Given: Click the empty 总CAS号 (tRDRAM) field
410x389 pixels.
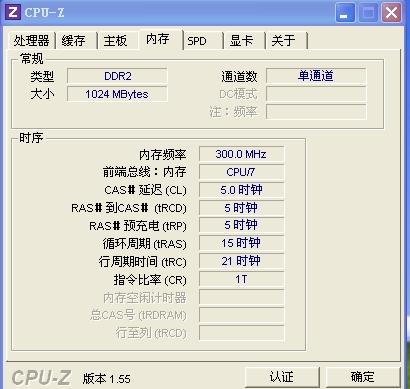Looking at the screenshot, I should (x=241, y=315).
